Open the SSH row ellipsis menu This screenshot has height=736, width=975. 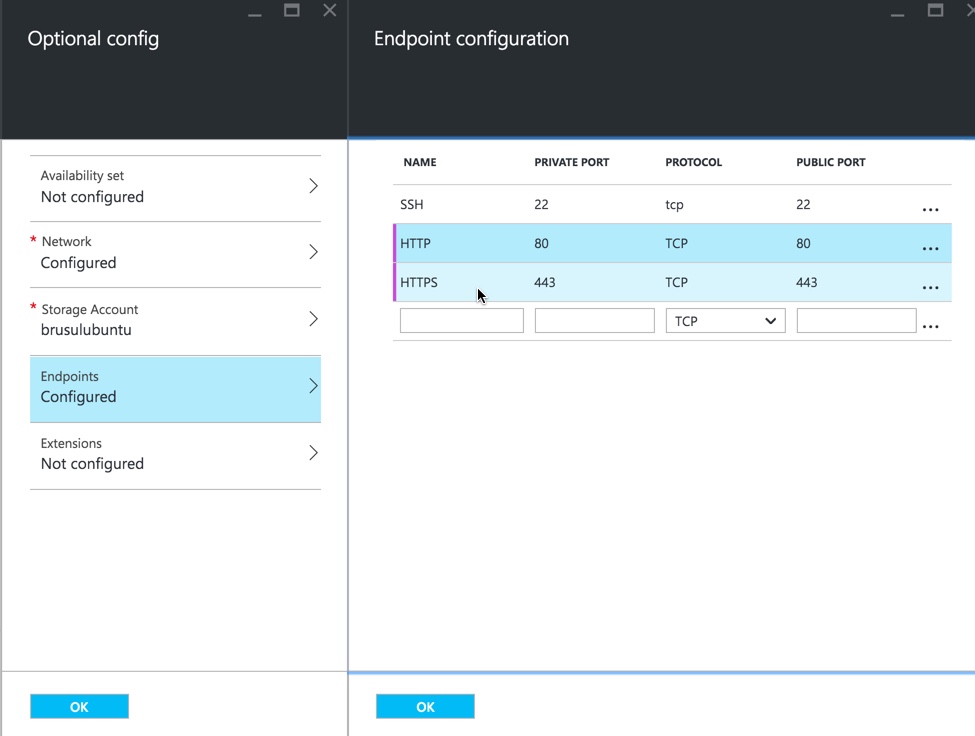pyautogui.click(x=930, y=209)
